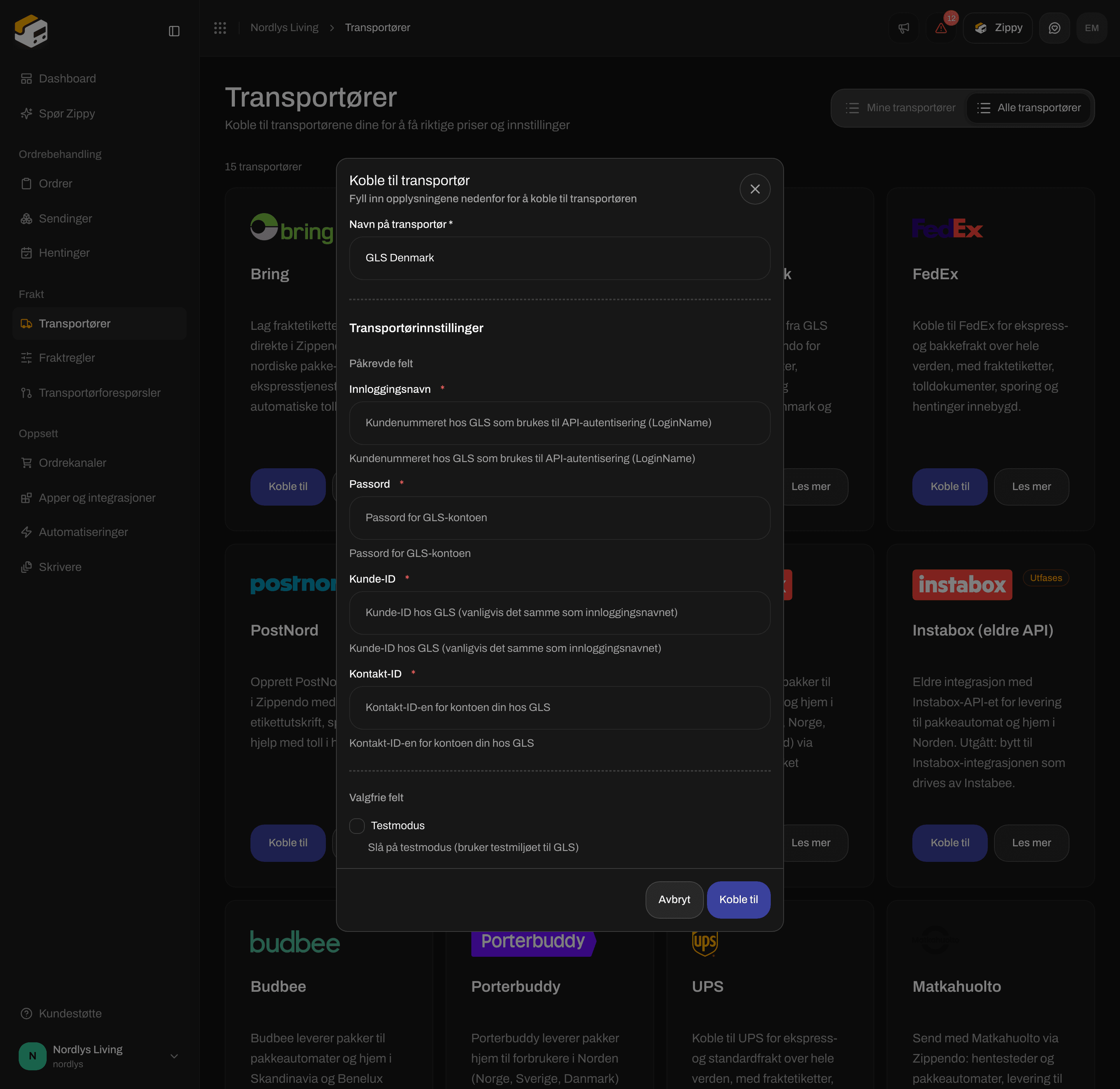
Task: Close the Koble til transportør dialog
Action: coord(754,189)
